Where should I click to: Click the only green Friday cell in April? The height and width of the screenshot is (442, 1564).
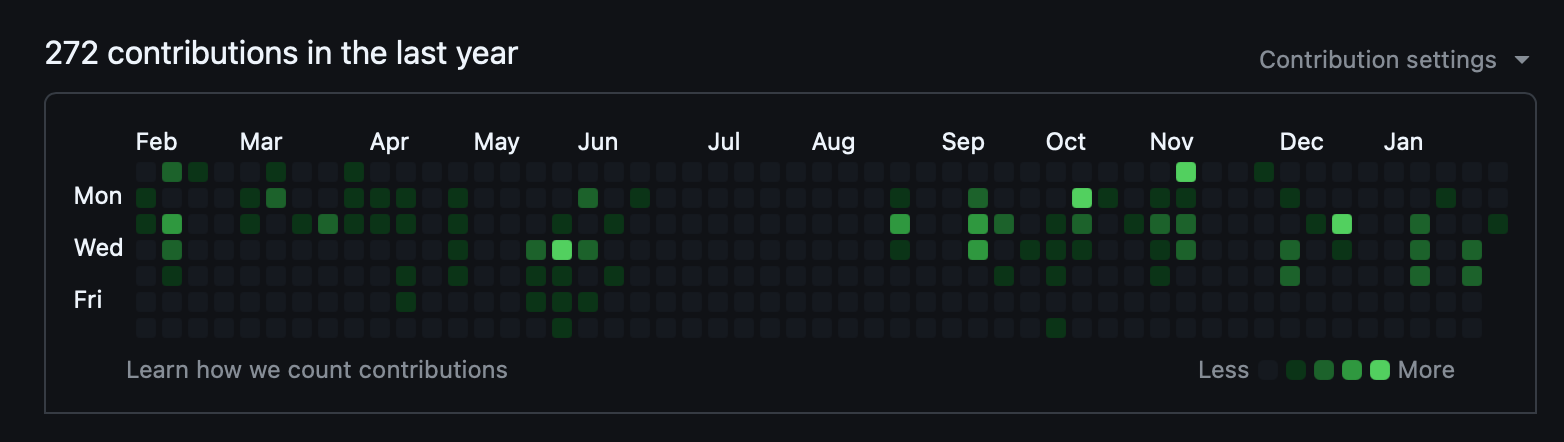(406, 302)
